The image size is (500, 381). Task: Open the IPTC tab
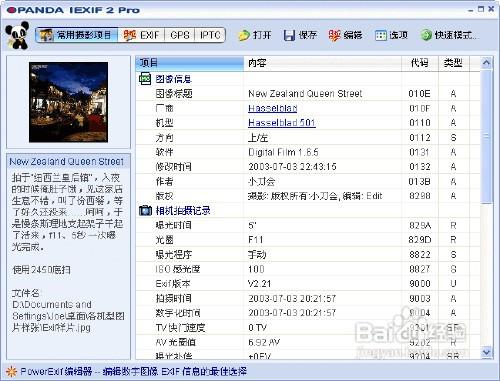(x=210, y=35)
